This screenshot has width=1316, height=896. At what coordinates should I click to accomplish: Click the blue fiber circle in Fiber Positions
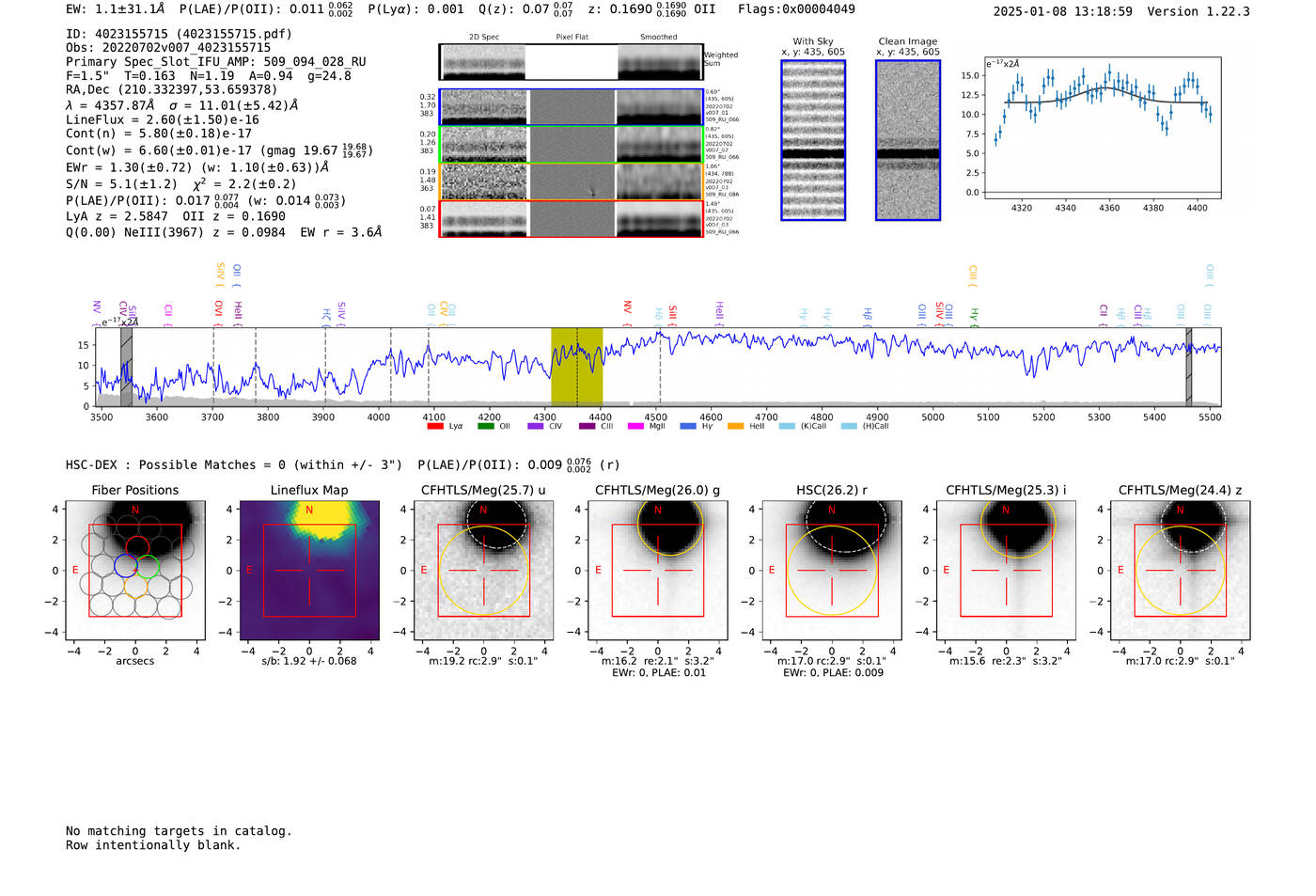(x=126, y=566)
